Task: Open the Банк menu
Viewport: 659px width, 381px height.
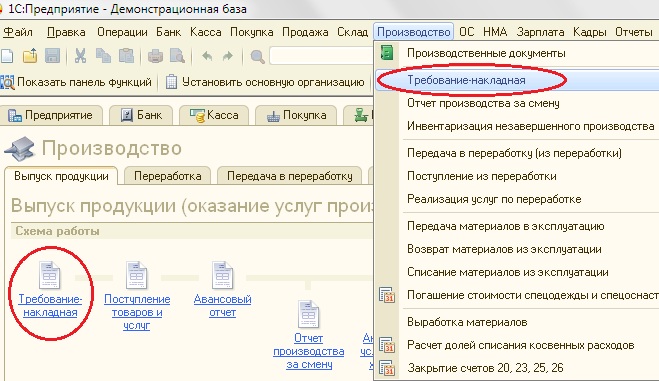Action: 169,32
